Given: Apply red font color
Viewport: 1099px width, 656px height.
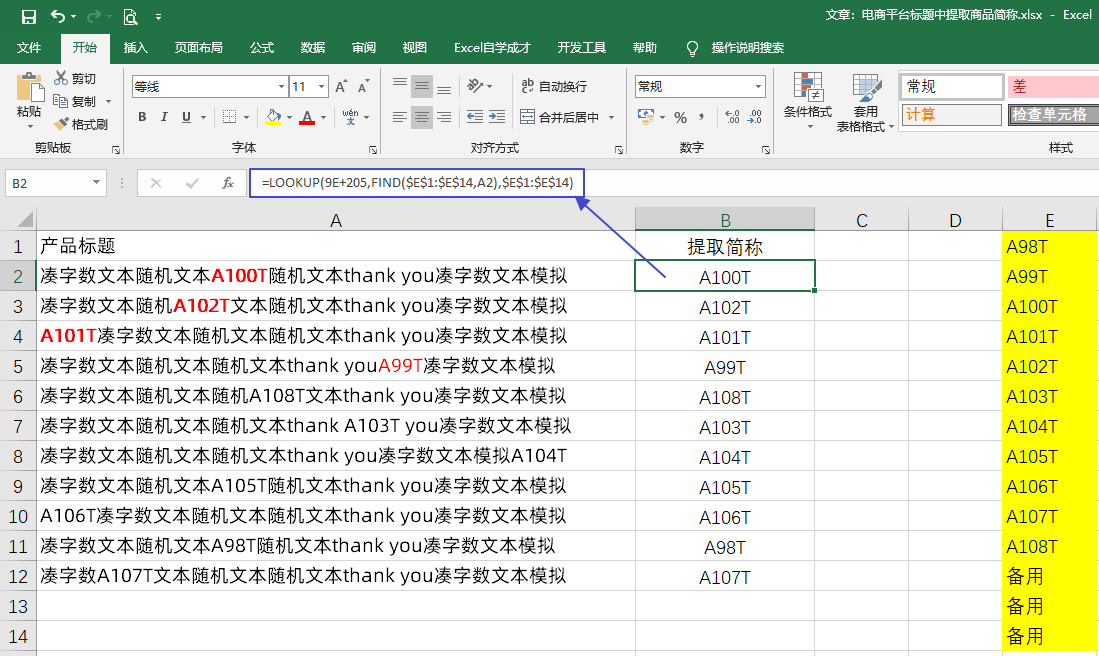Looking at the screenshot, I should point(307,117).
